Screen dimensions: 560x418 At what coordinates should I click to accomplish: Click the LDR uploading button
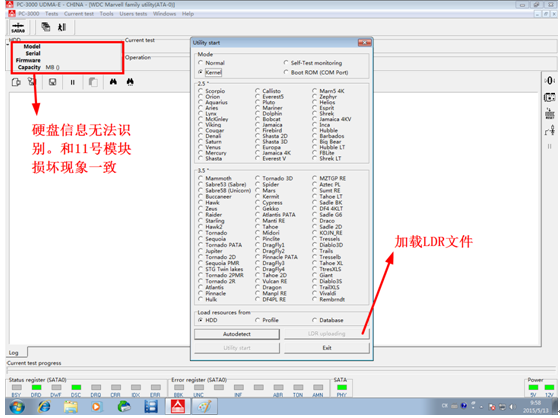pos(326,334)
